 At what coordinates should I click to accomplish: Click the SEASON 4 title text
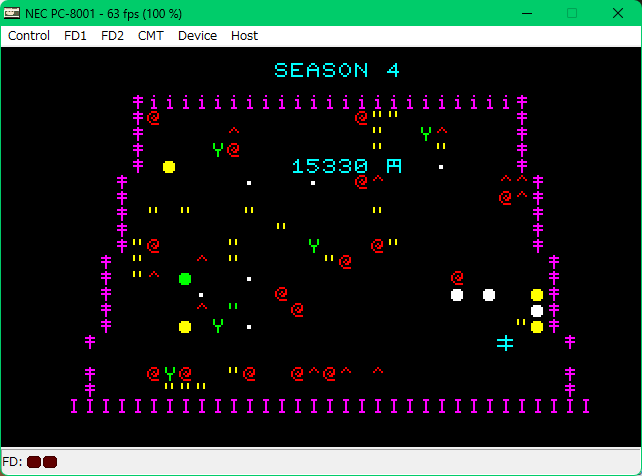[337, 70]
